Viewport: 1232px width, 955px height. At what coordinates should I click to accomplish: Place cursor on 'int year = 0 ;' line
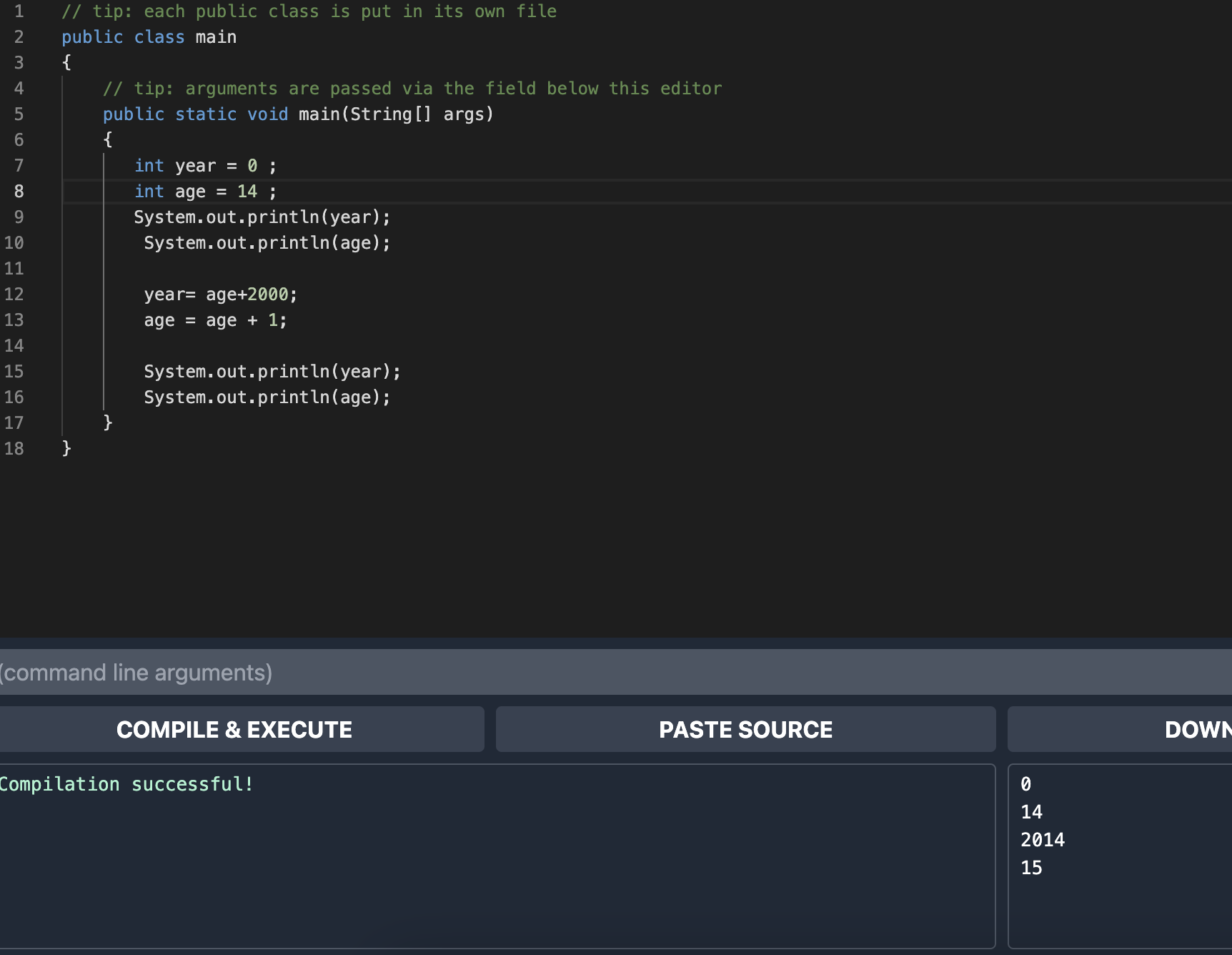pyautogui.click(x=205, y=166)
